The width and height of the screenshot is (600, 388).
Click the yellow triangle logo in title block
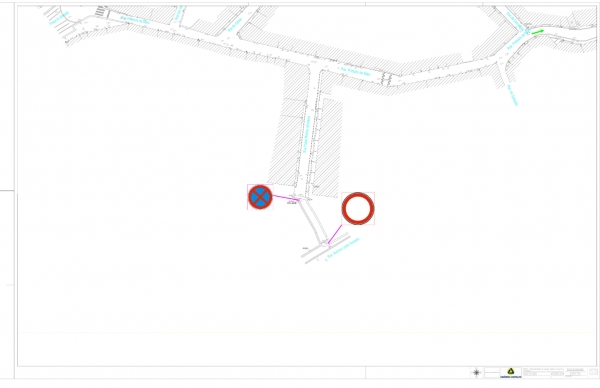pos(510,371)
